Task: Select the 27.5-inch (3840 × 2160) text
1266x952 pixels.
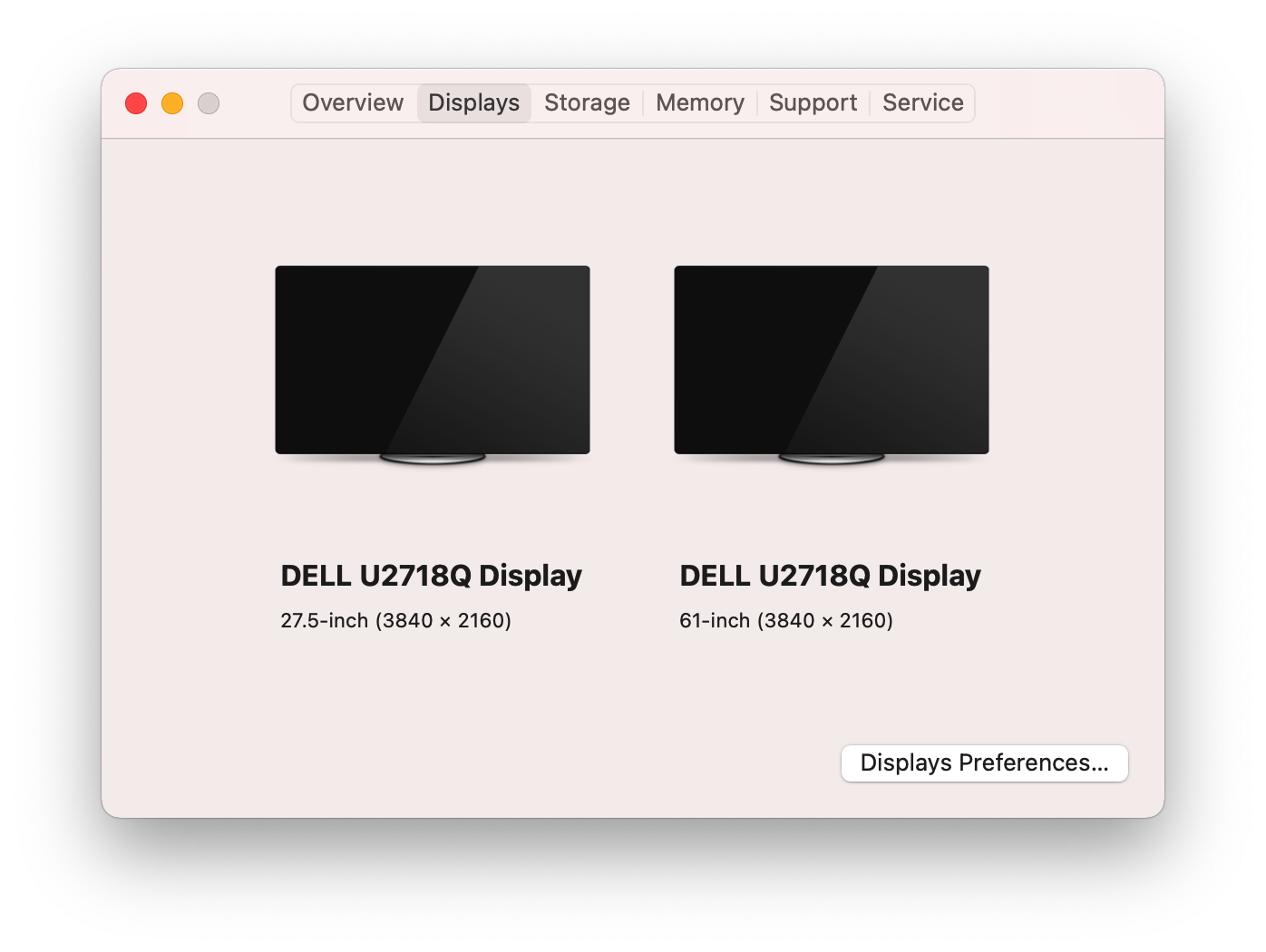Action: [396, 621]
